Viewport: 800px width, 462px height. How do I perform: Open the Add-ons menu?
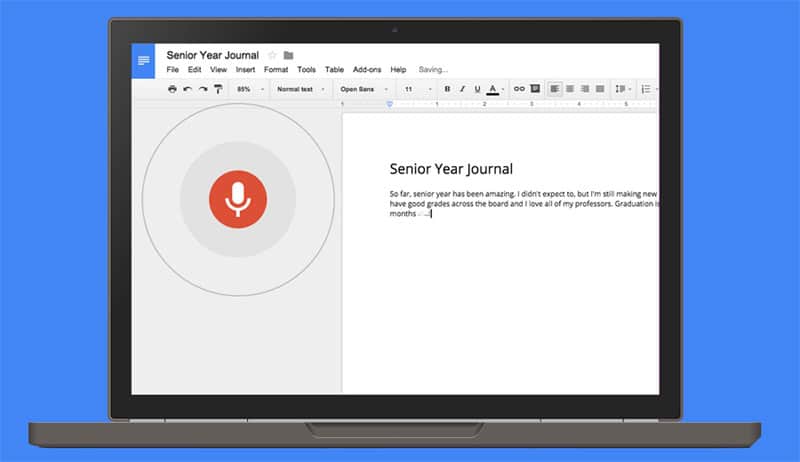(368, 70)
